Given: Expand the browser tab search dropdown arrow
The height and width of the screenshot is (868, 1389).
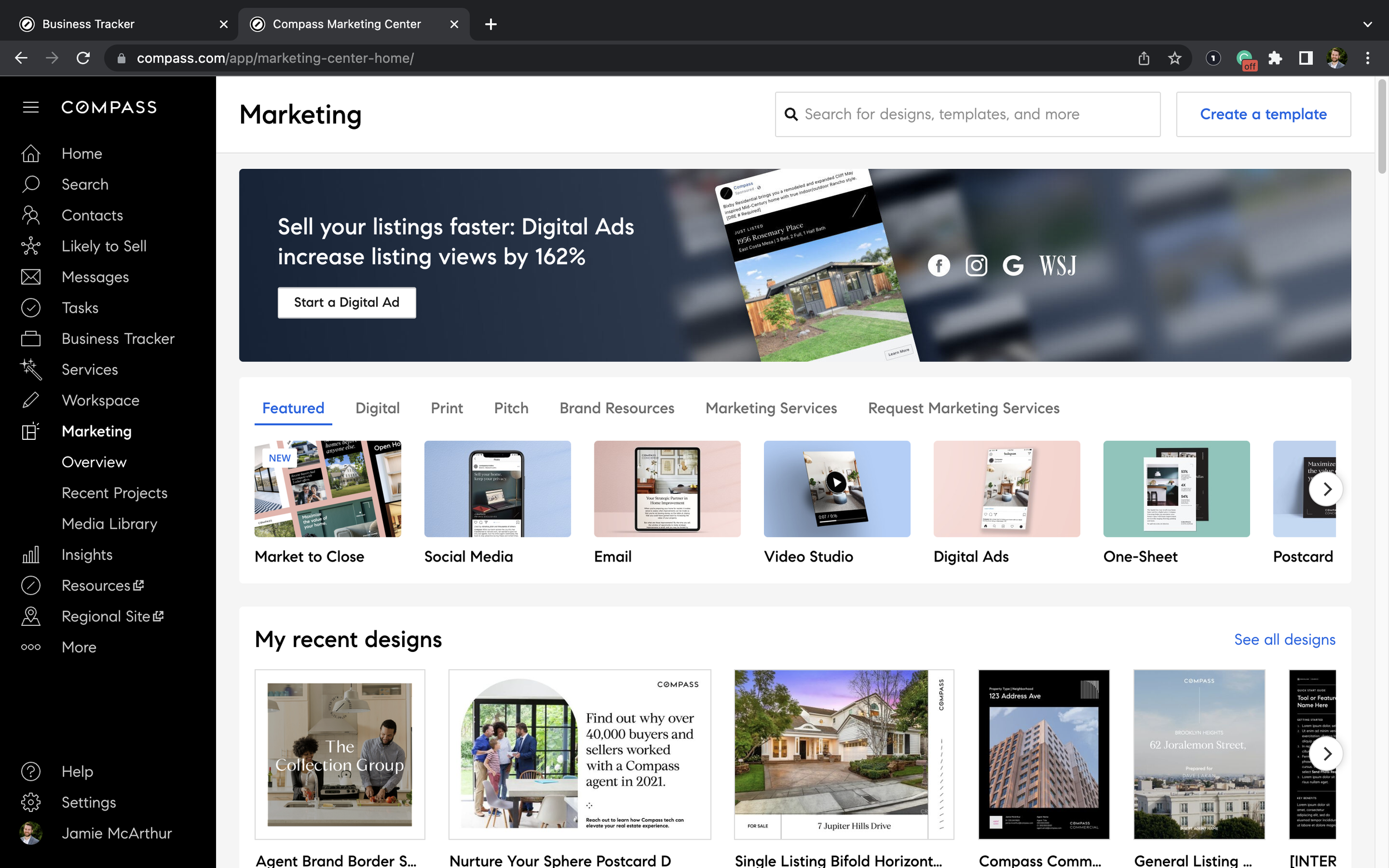Looking at the screenshot, I should point(1367,24).
